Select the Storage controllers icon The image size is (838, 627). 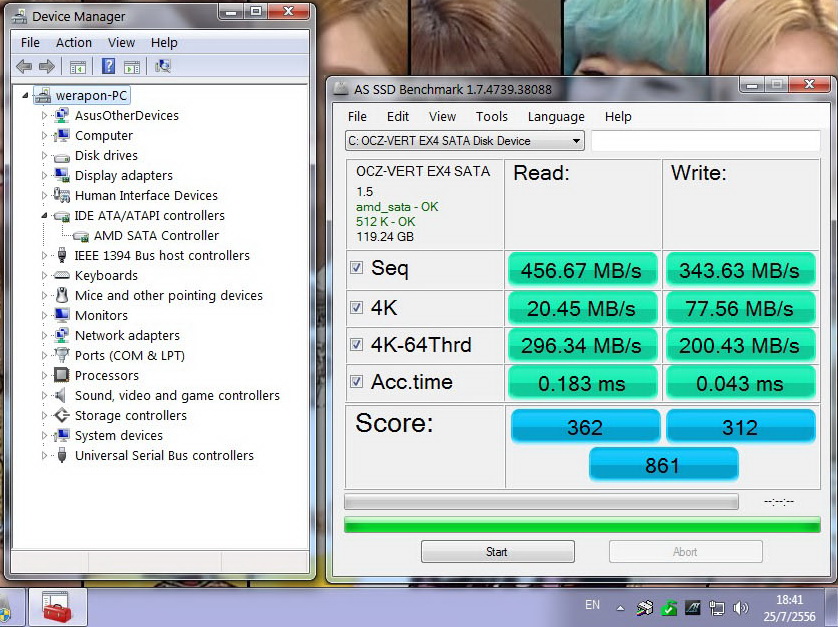point(62,415)
